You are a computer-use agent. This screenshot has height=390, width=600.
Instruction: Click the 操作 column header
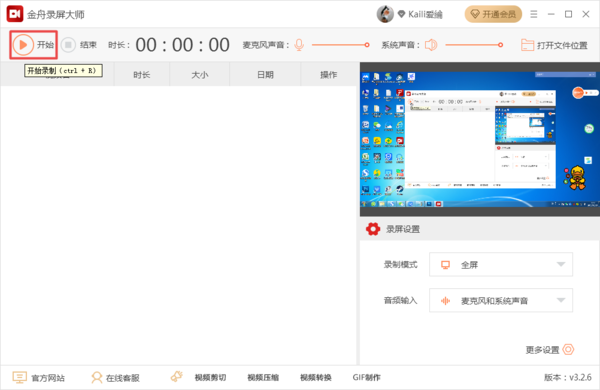pos(328,75)
